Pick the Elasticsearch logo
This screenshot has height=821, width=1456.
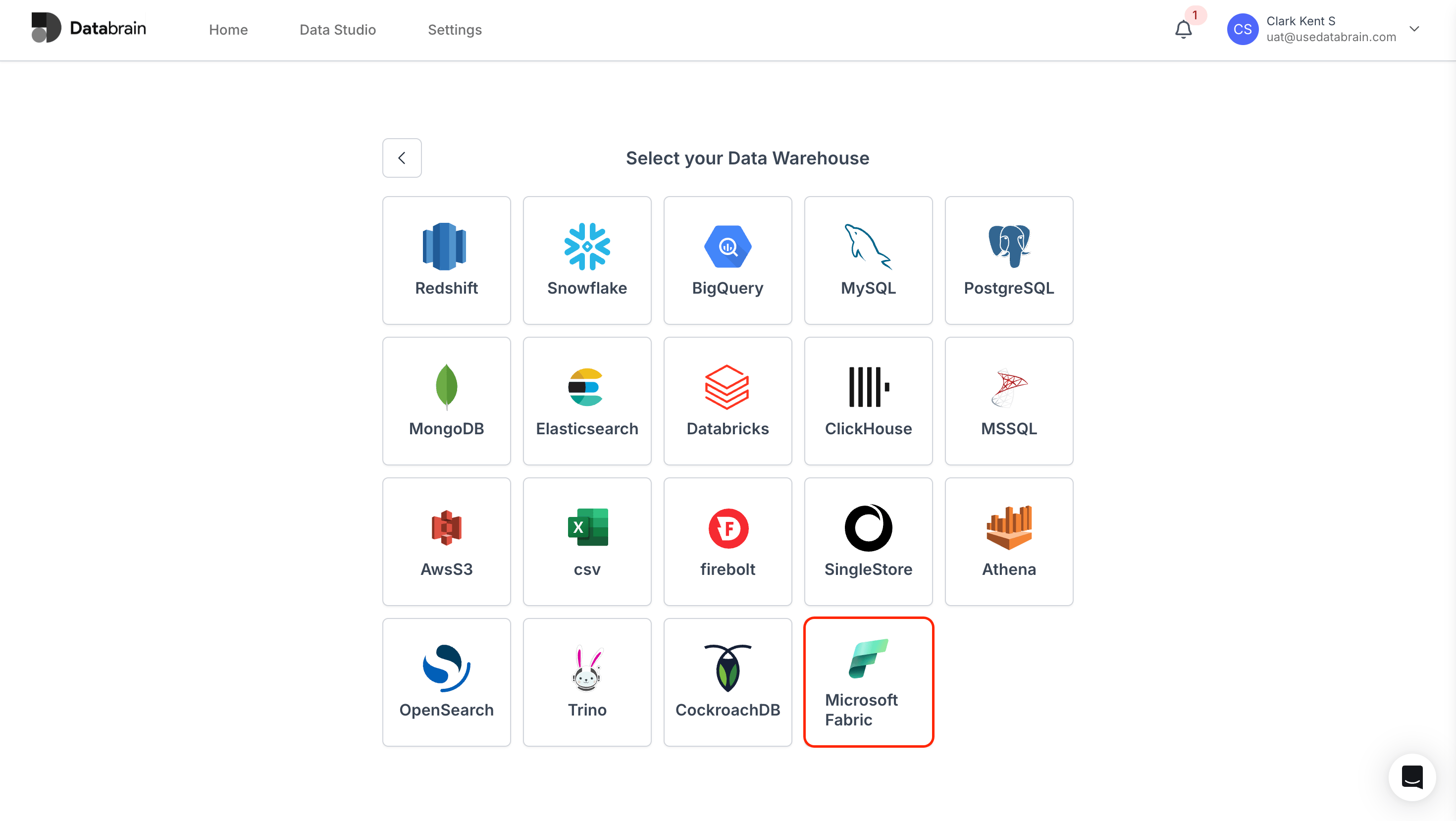point(585,387)
